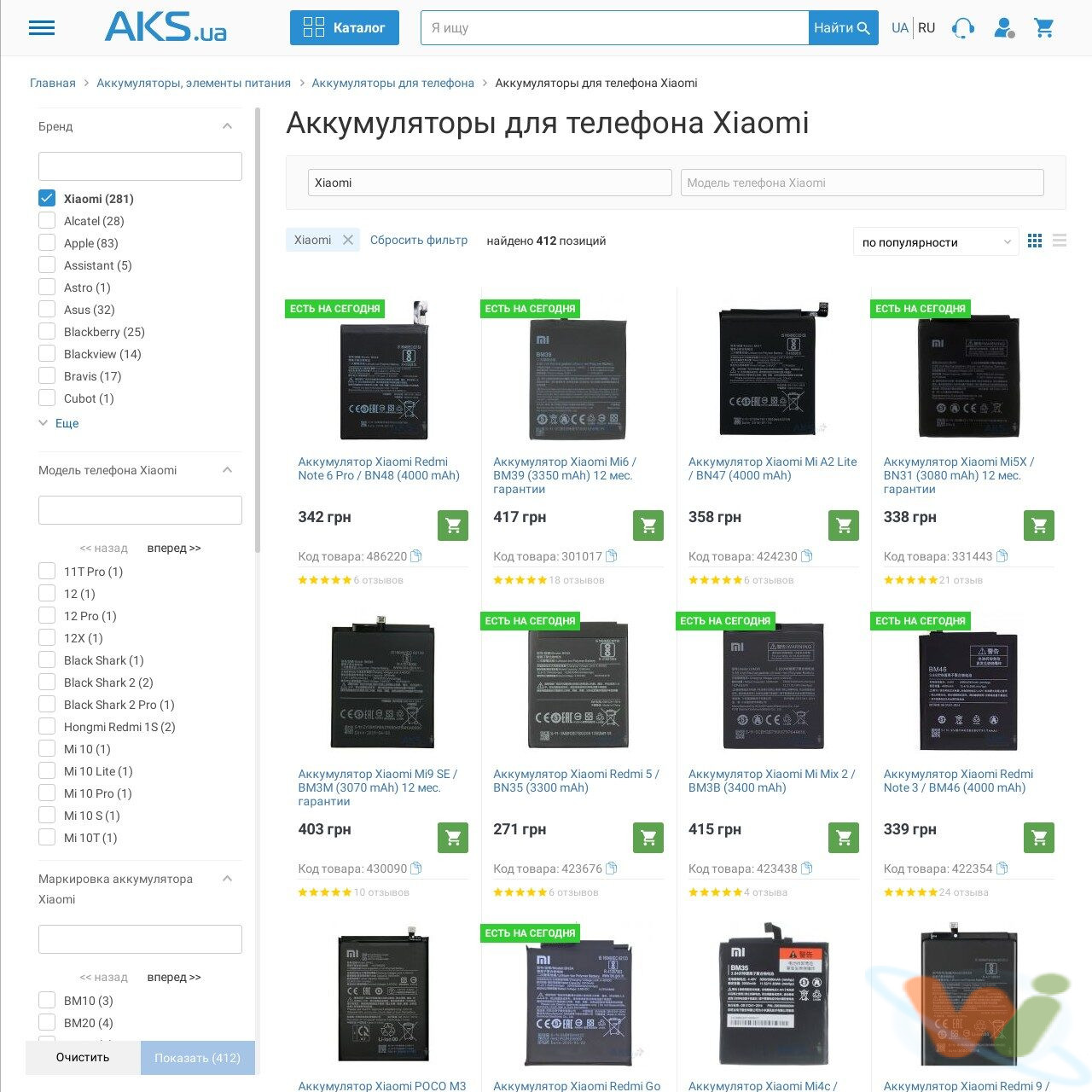Focus the Я ищу search field
Image resolution: width=1092 pixels, height=1092 pixels.
(x=614, y=28)
